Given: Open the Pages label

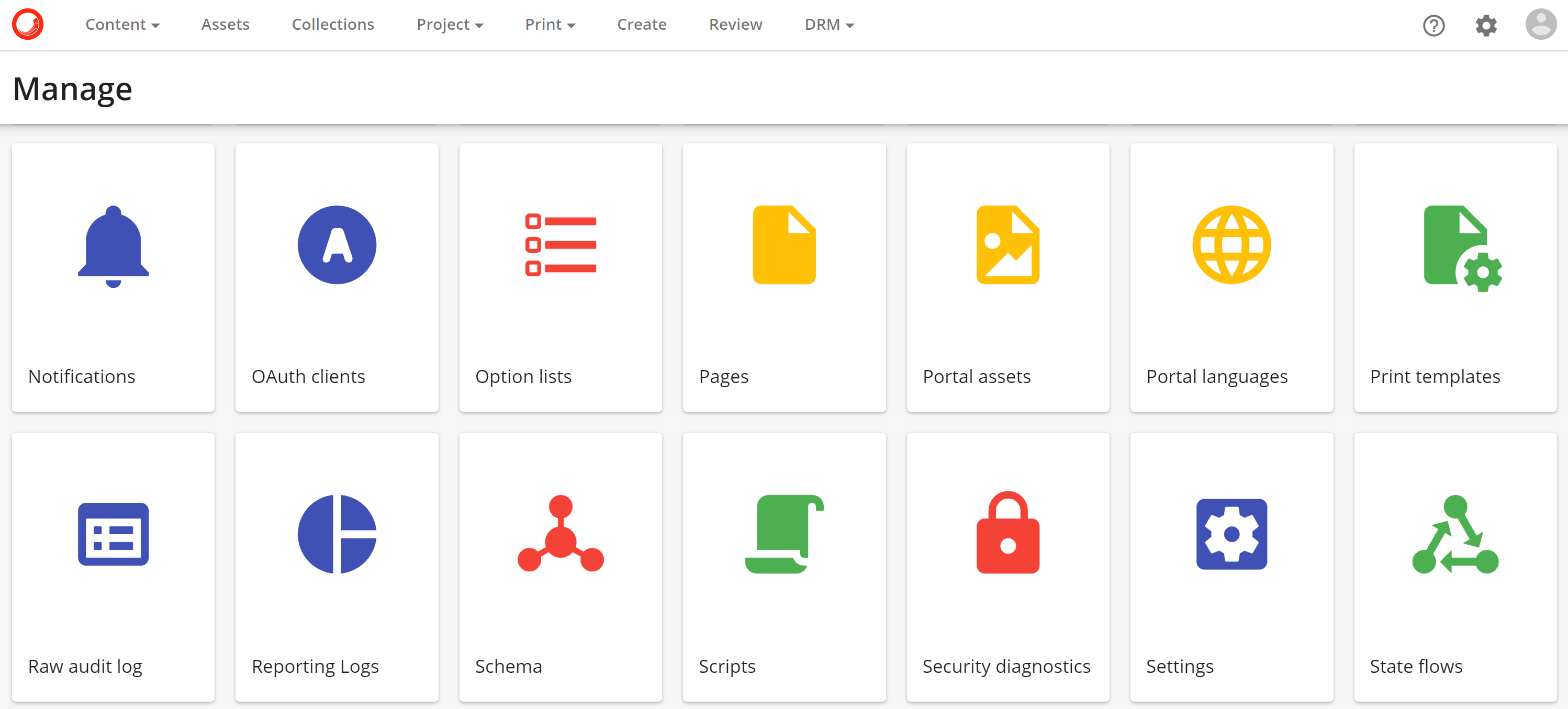Looking at the screenshot, I should (x=724, y=377).
